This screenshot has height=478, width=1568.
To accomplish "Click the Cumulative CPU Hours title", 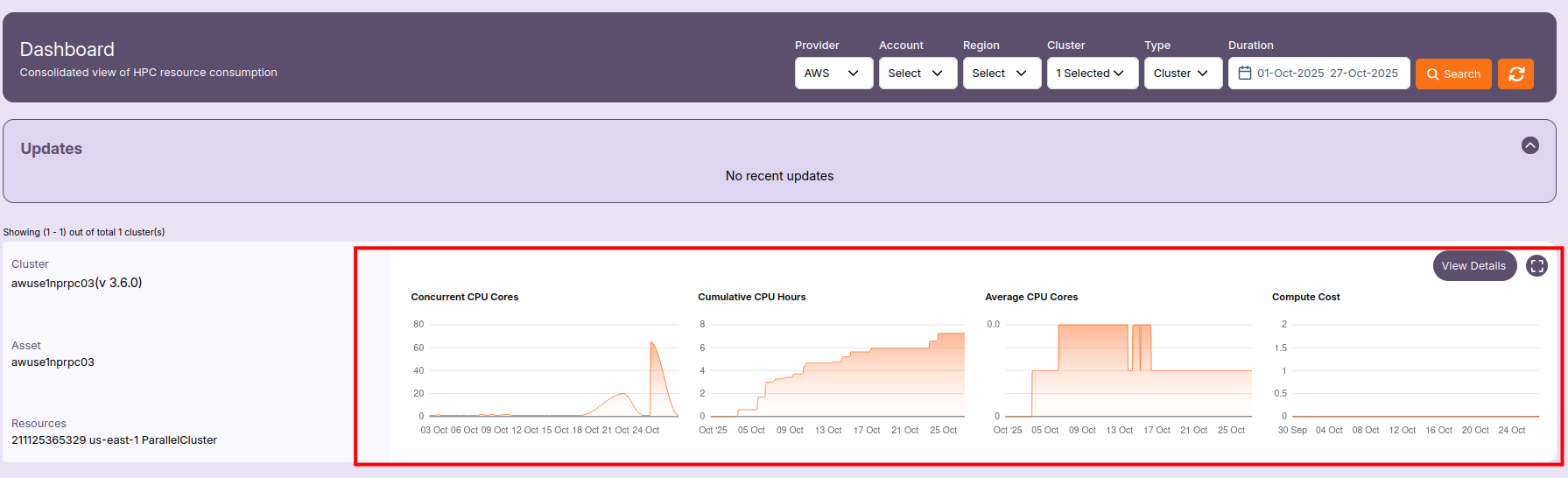I will tap(752, 298).
